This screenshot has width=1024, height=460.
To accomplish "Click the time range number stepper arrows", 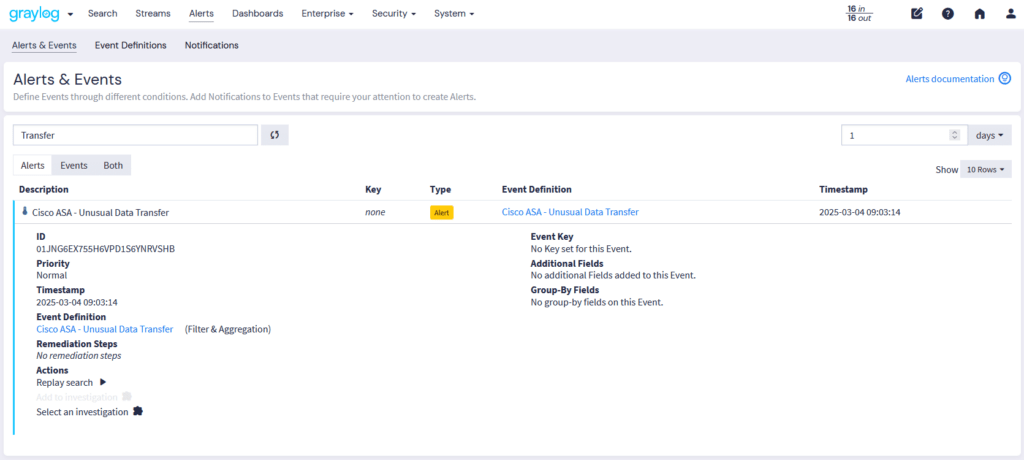I will pyautogui.click(x=954, y=135).
